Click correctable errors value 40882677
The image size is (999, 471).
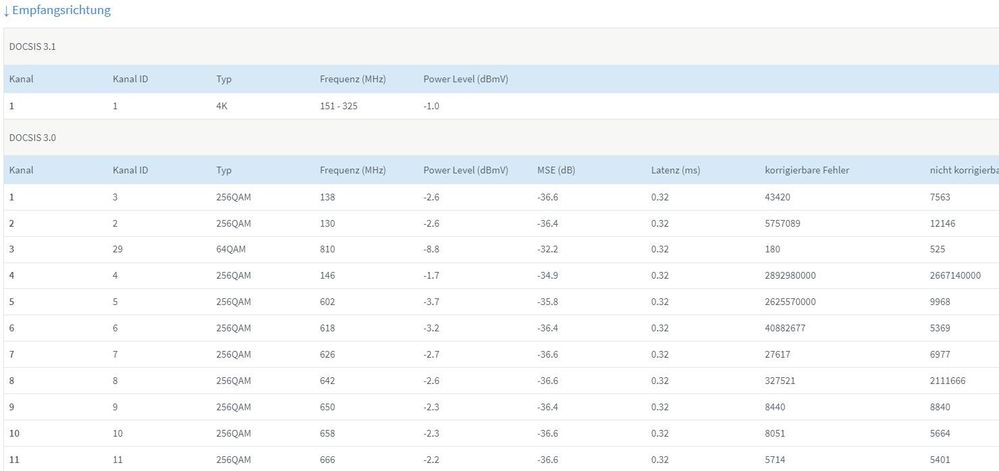[785, 328]
